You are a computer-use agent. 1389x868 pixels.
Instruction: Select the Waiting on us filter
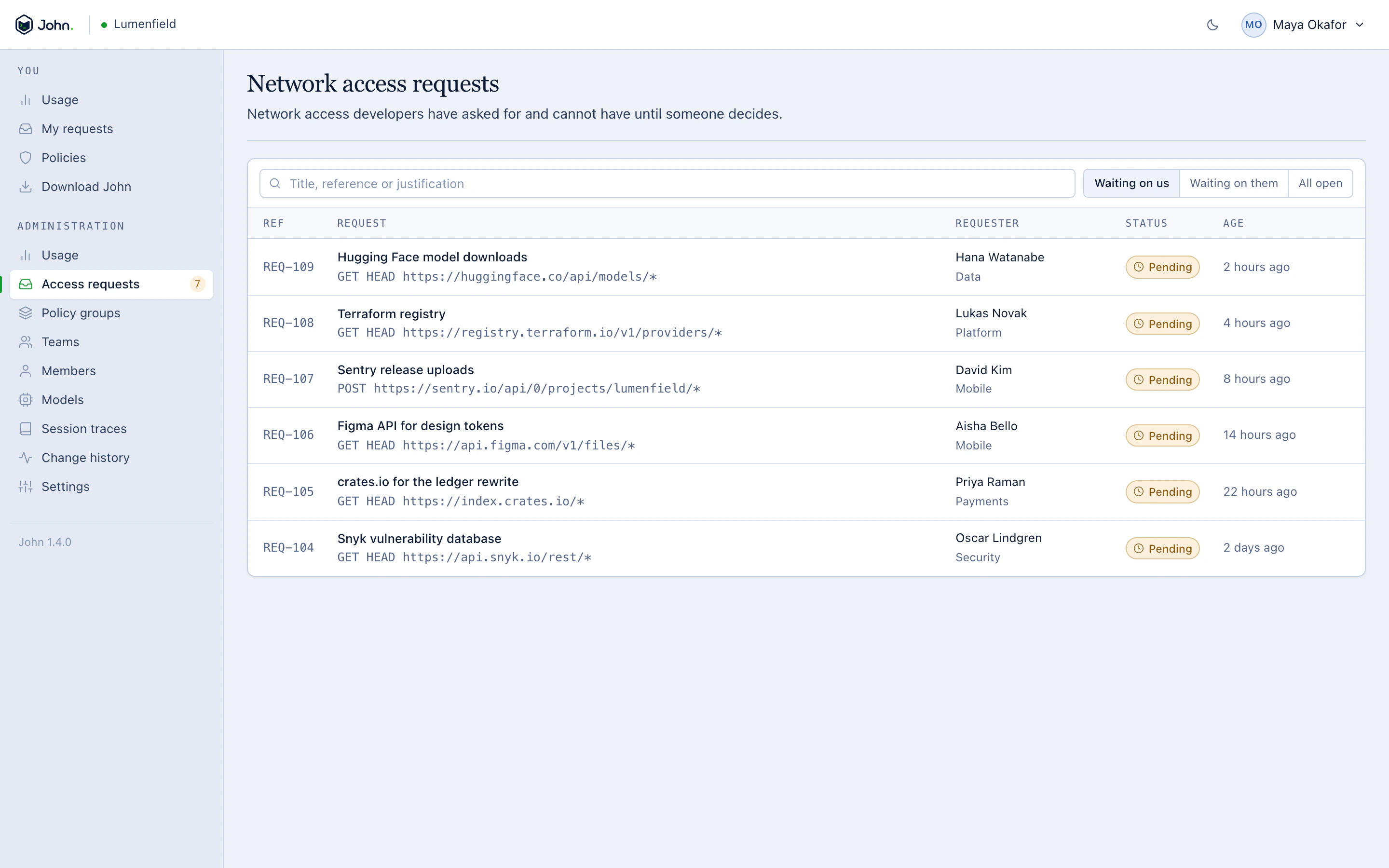tap(1131, 183)
